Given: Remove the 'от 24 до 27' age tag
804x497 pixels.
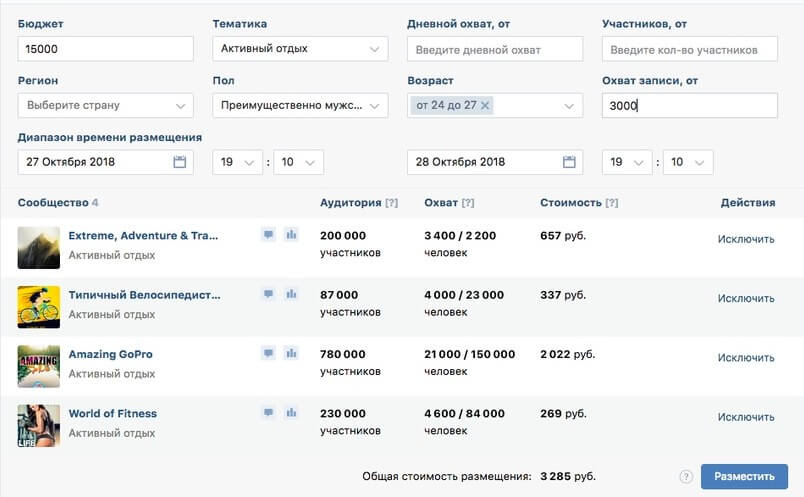Looking at the screenshot, I should (x=485, y=105).
